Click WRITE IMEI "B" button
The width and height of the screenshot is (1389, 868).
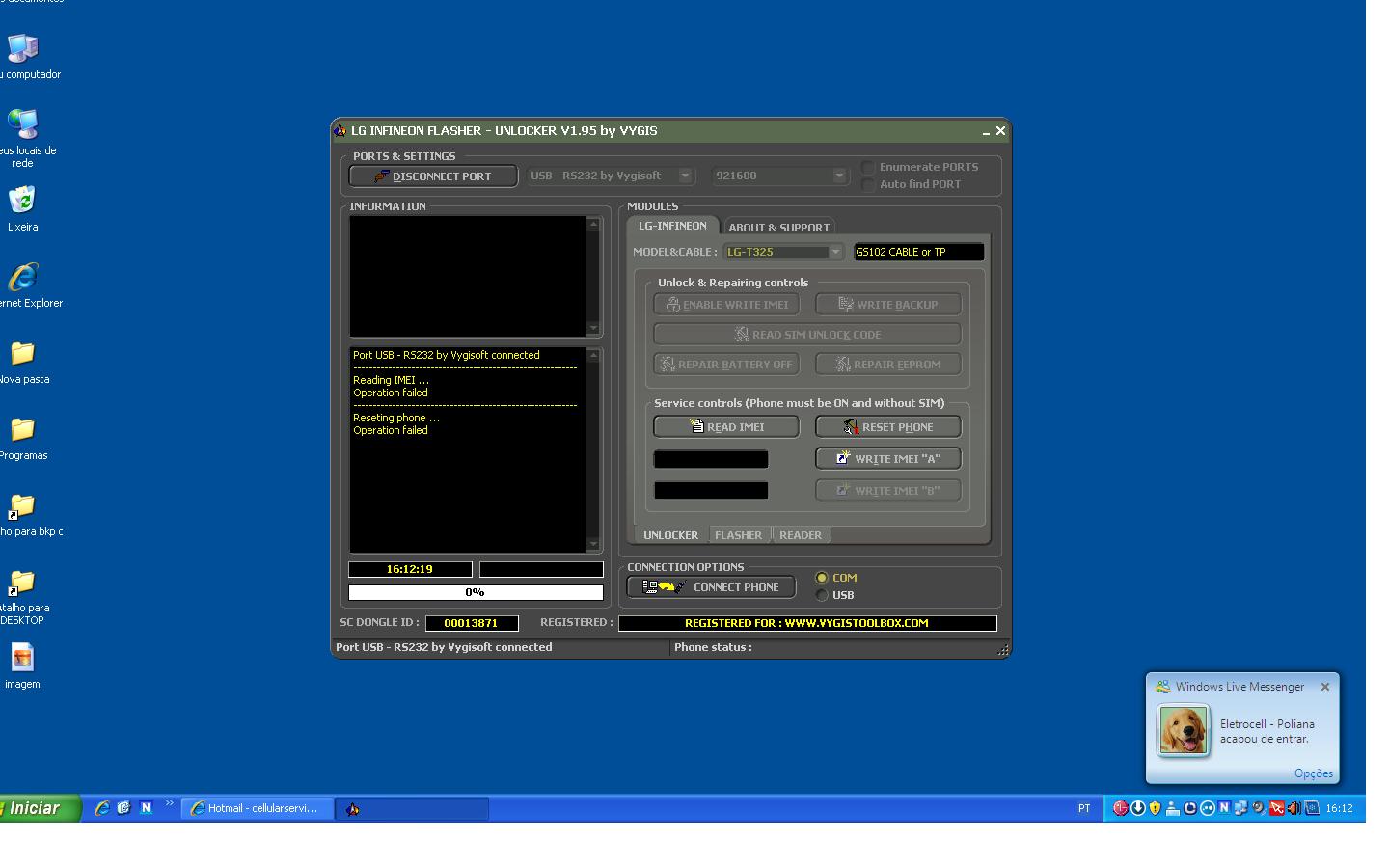pyautogui.click(x=888, y=490)
